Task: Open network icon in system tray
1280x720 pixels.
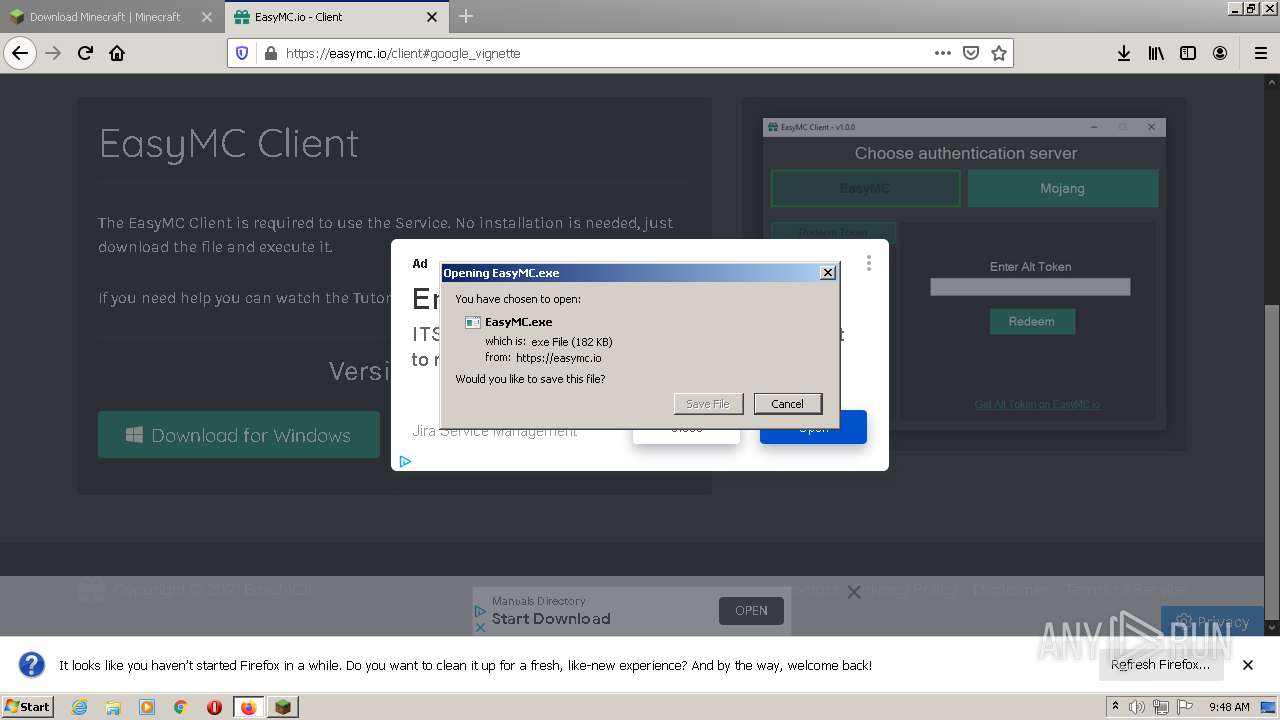Action: pyautogui.click(x=1160, y=707)
